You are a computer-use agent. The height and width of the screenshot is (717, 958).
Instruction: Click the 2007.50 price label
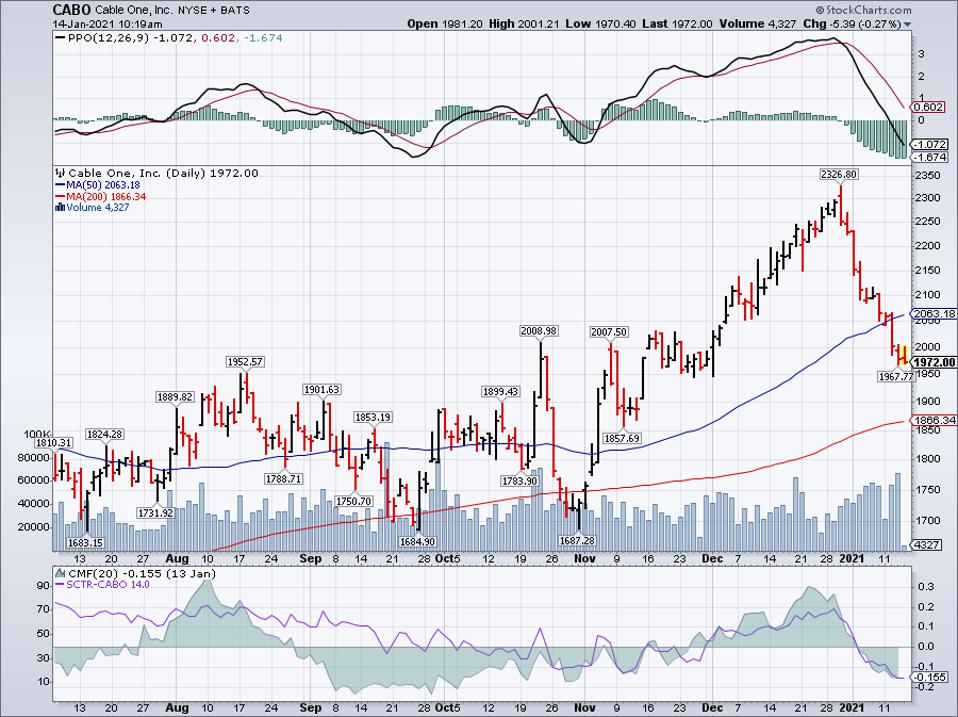pyautogui.click(x=609, y=332)
